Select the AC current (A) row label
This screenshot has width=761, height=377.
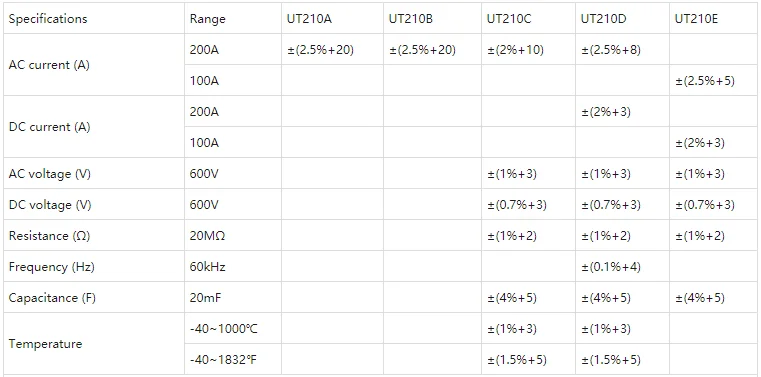pyautogui.click(x=49, y=65)
